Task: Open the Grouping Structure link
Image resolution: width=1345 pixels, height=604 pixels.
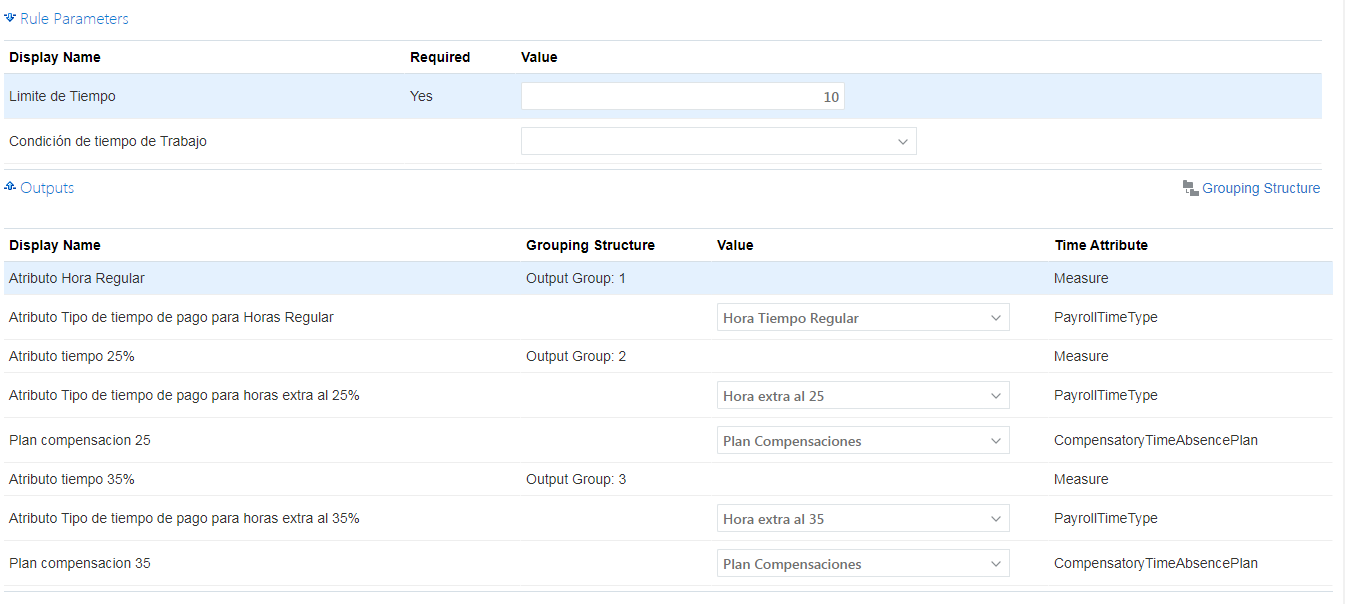Action: click(1261, 188)
